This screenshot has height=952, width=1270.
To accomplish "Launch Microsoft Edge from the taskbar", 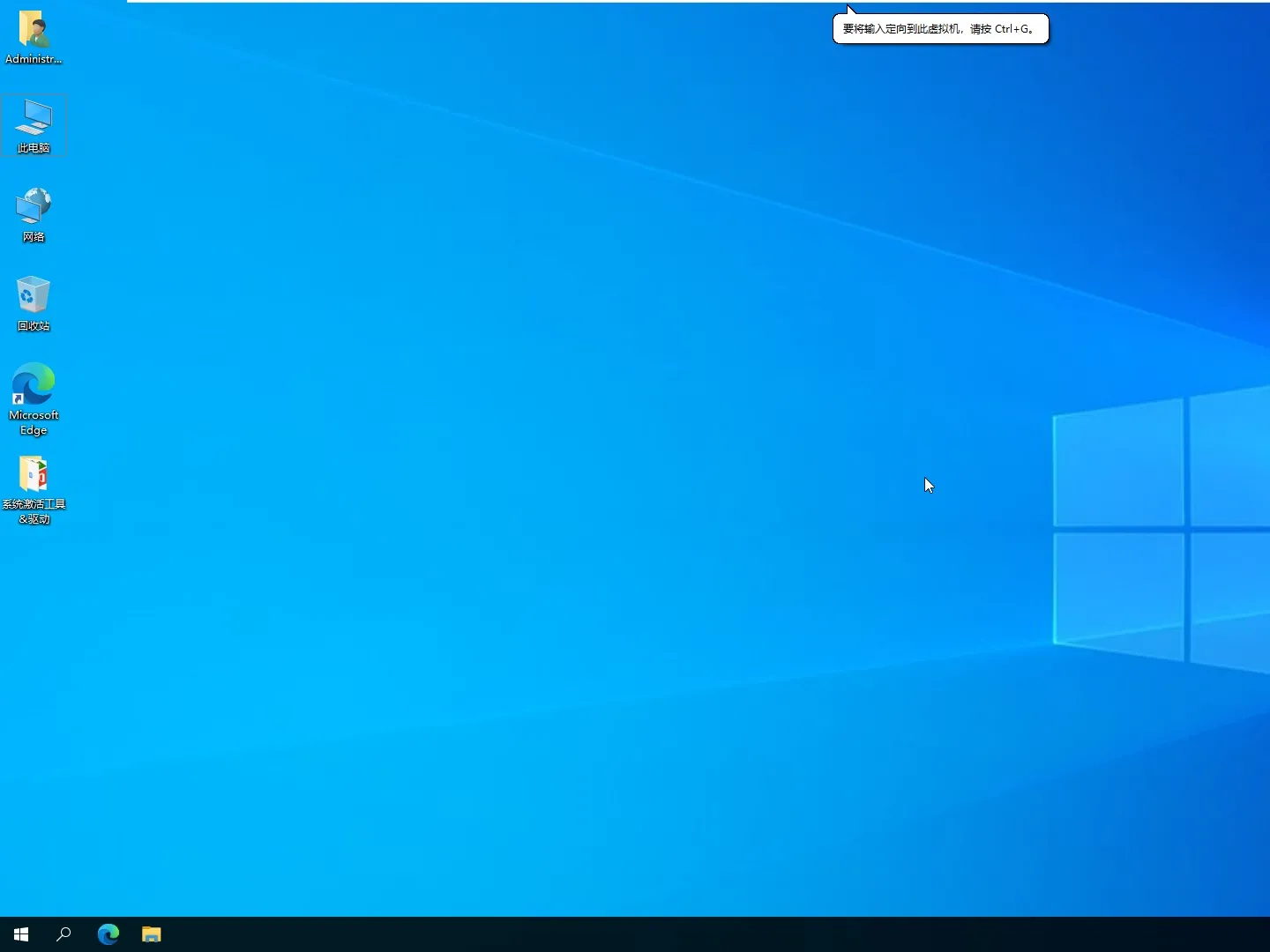I will point(108,935).
